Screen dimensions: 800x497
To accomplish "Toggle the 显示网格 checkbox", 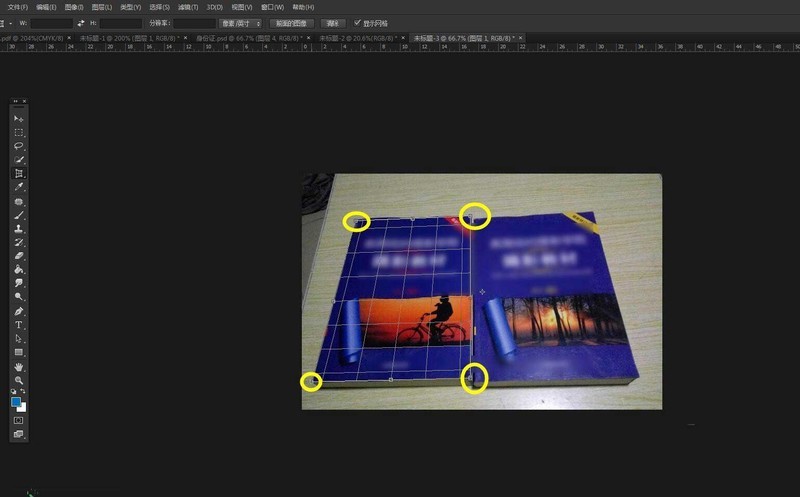I will click(358, 22).
